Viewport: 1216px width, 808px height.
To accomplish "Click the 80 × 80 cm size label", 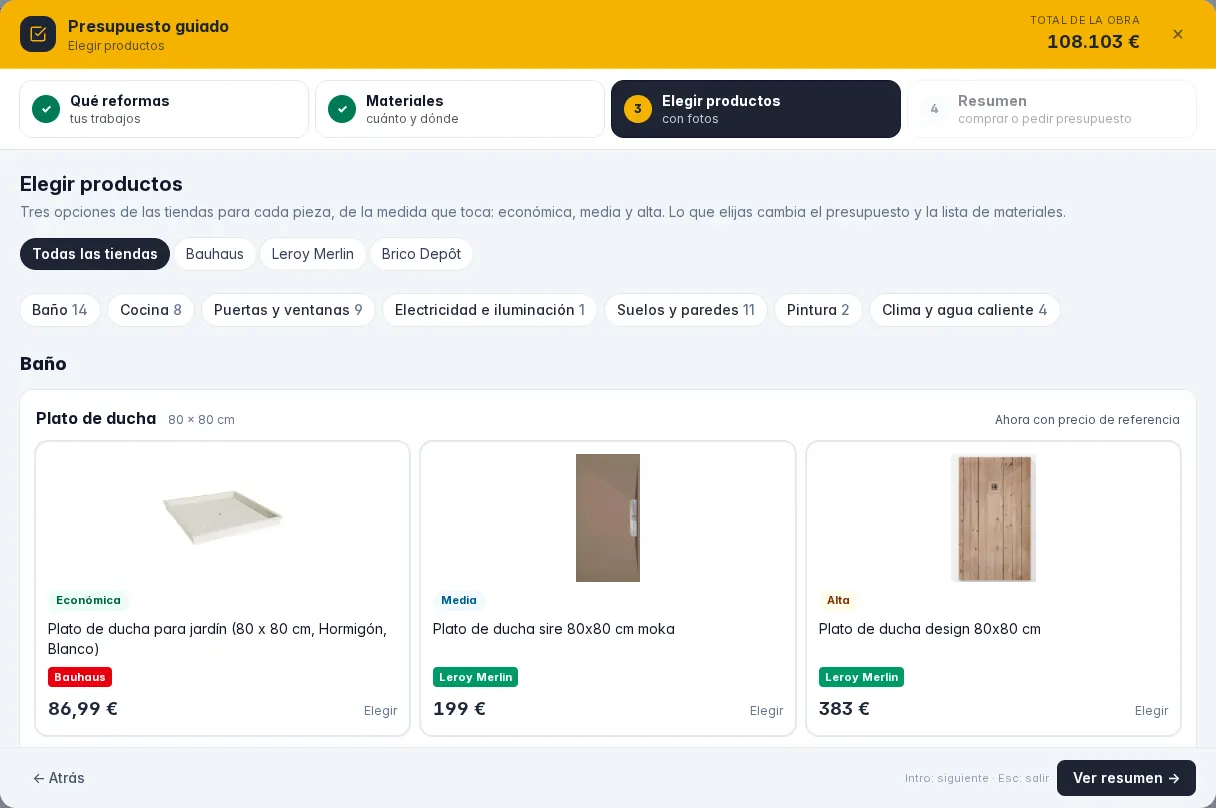I will 201,420.
